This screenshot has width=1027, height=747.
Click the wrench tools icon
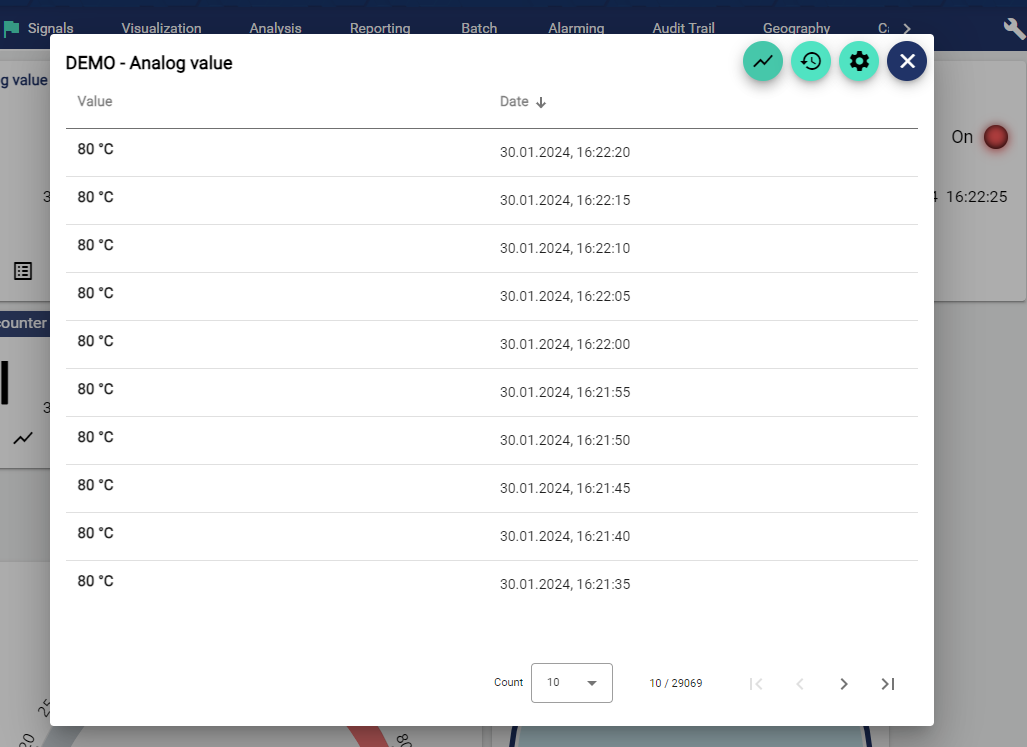1014,28
